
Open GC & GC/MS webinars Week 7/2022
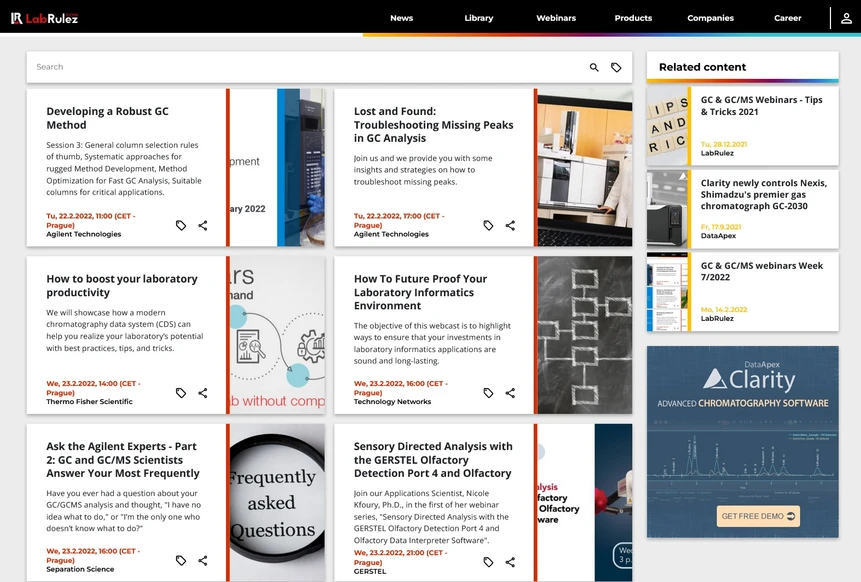762,271
